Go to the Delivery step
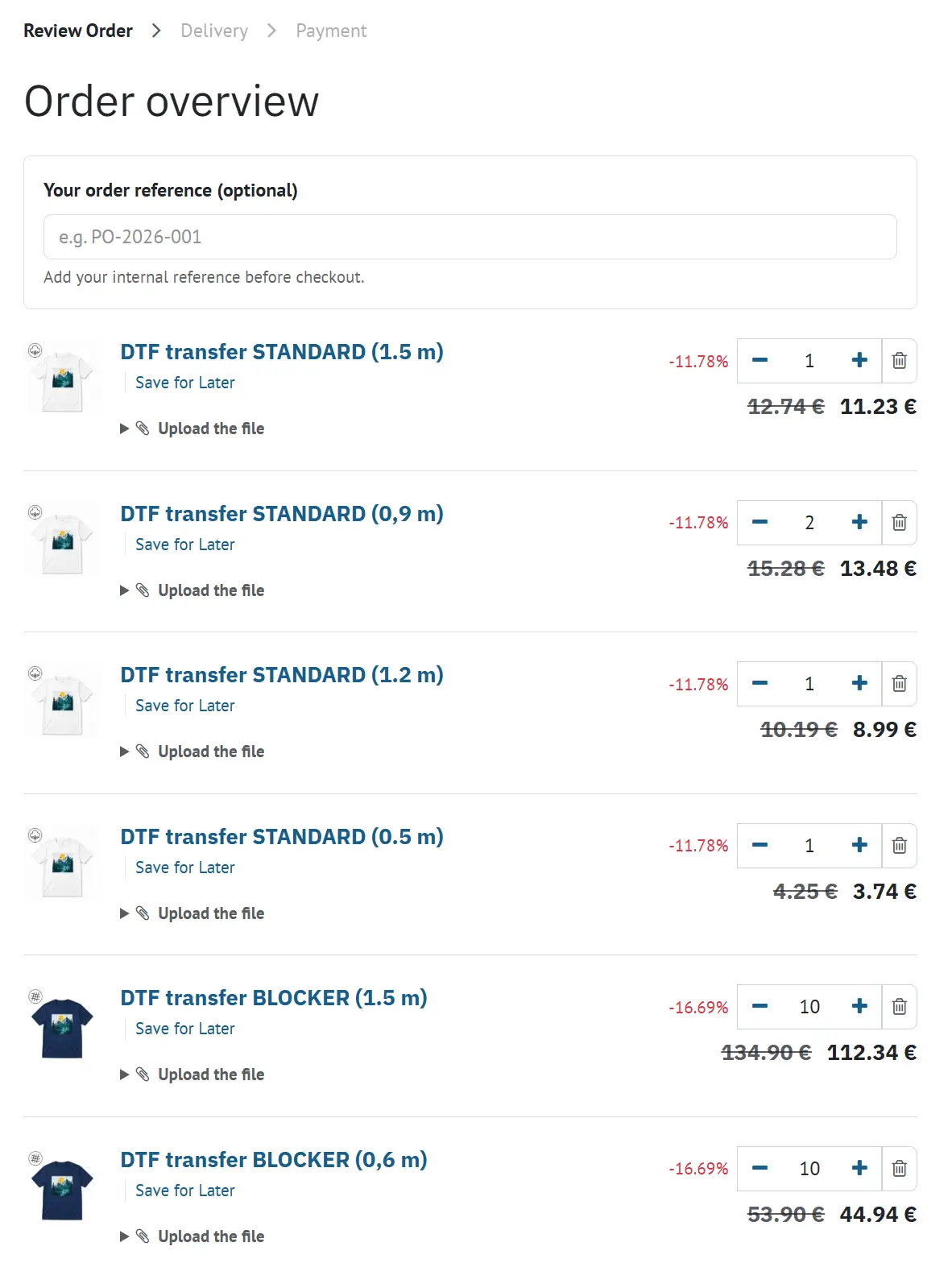The height and width of the screenshot is (1288, 952). tap(214, 31)
